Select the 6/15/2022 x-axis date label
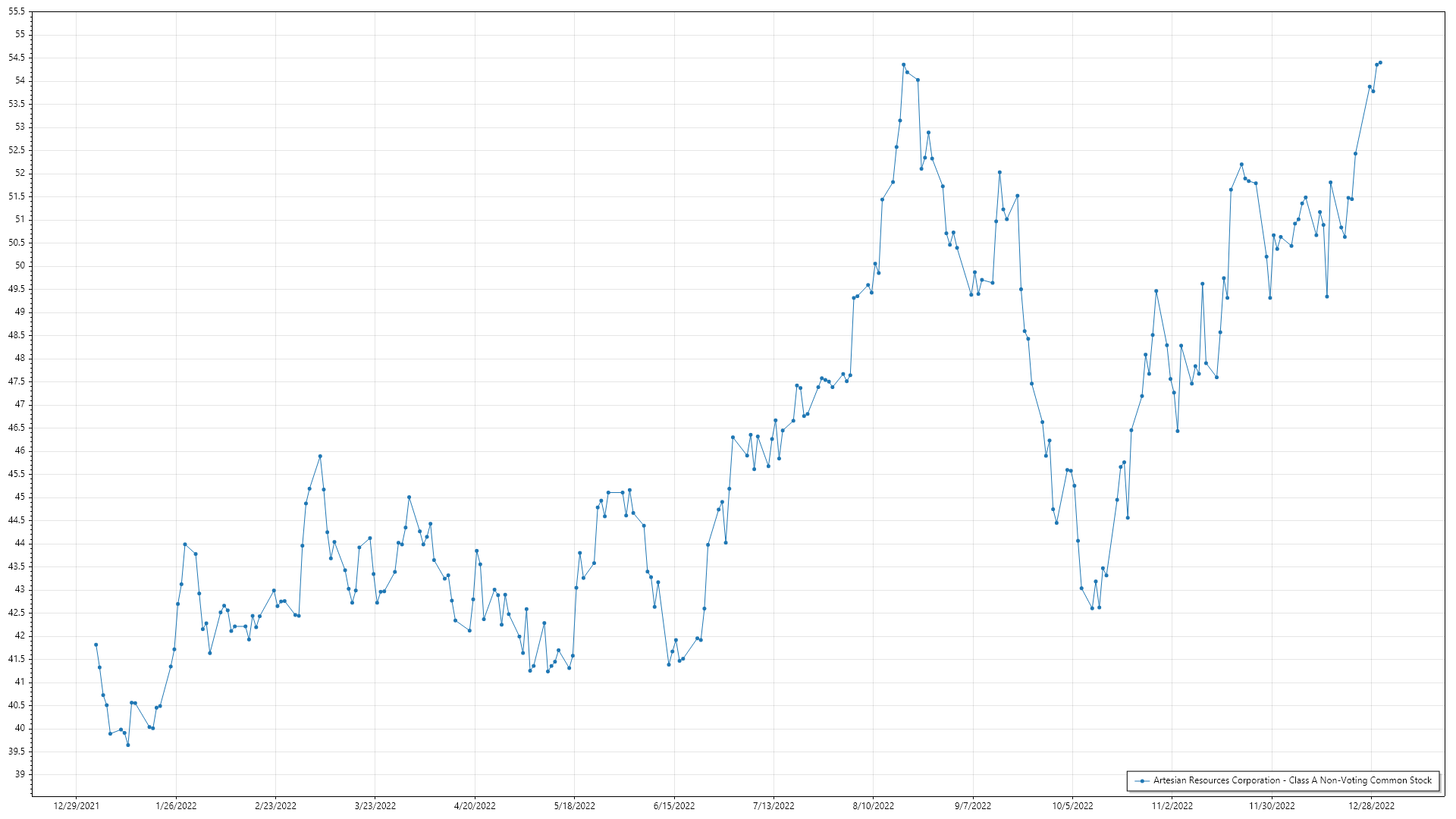Viewport: 1456px width, 819px height. coord(674,806)
